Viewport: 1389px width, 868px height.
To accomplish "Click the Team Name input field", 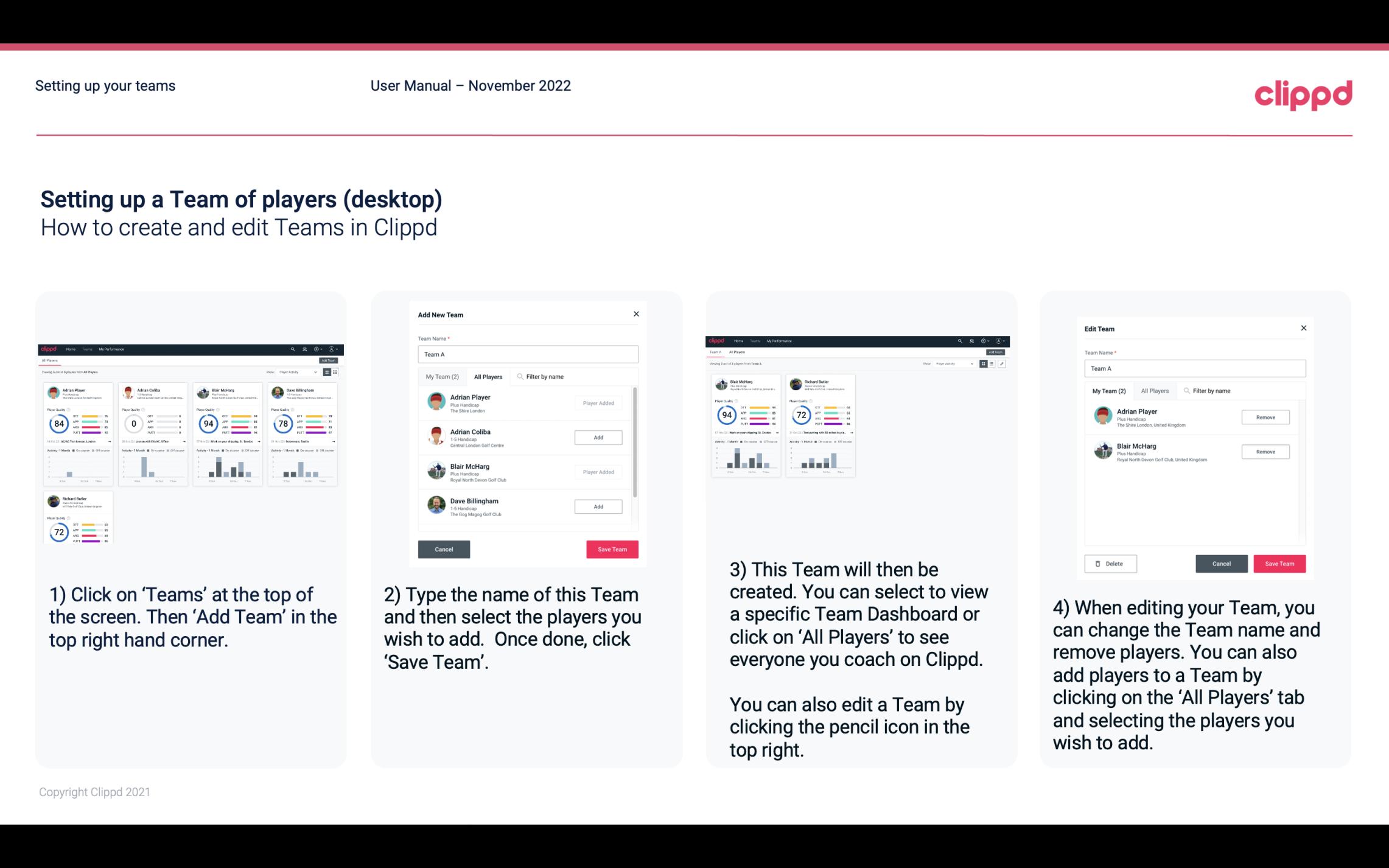I will 528,353.
